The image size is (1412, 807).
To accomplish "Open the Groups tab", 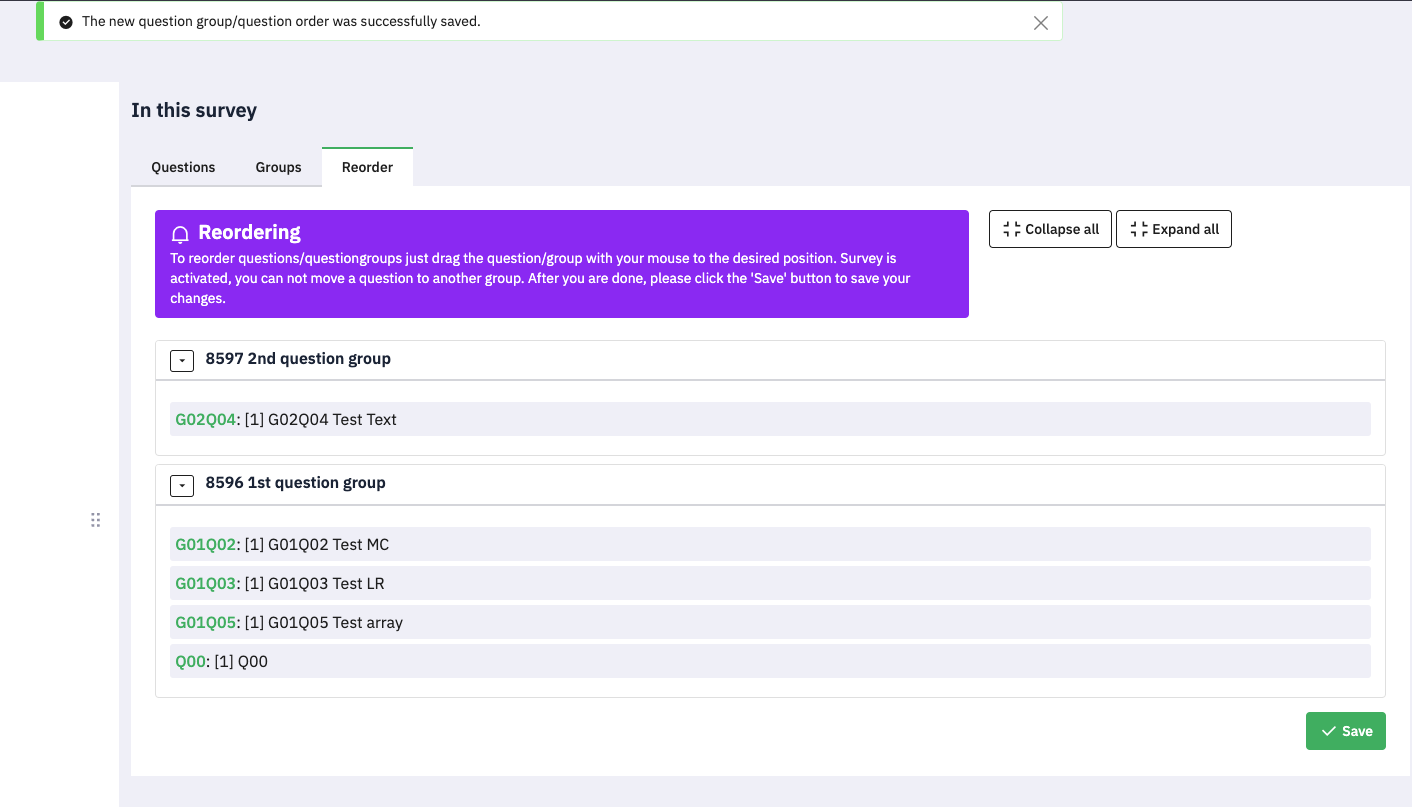I will tap(278, 167).
